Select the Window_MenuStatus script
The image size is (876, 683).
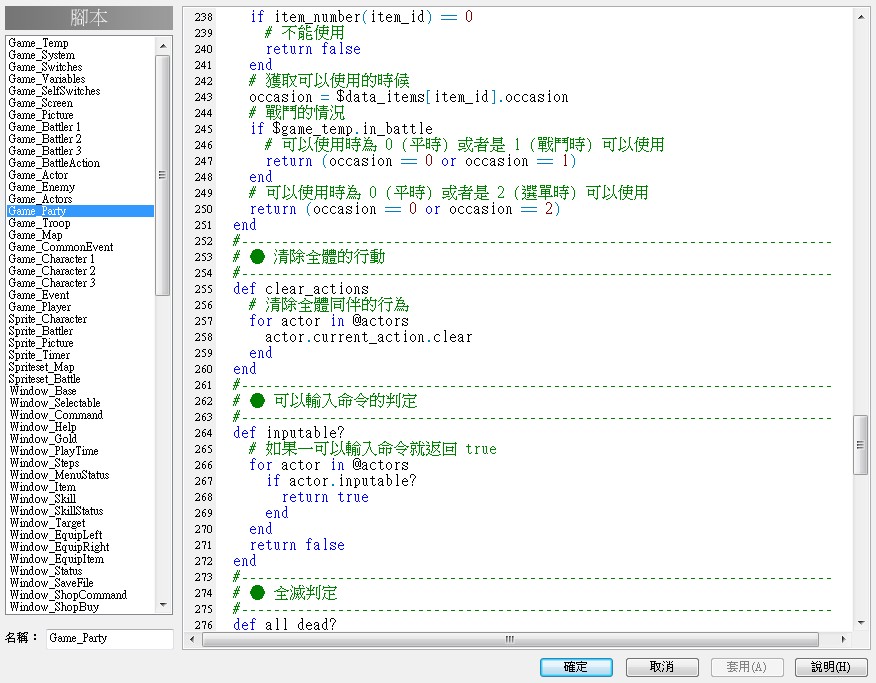[59, 475]
